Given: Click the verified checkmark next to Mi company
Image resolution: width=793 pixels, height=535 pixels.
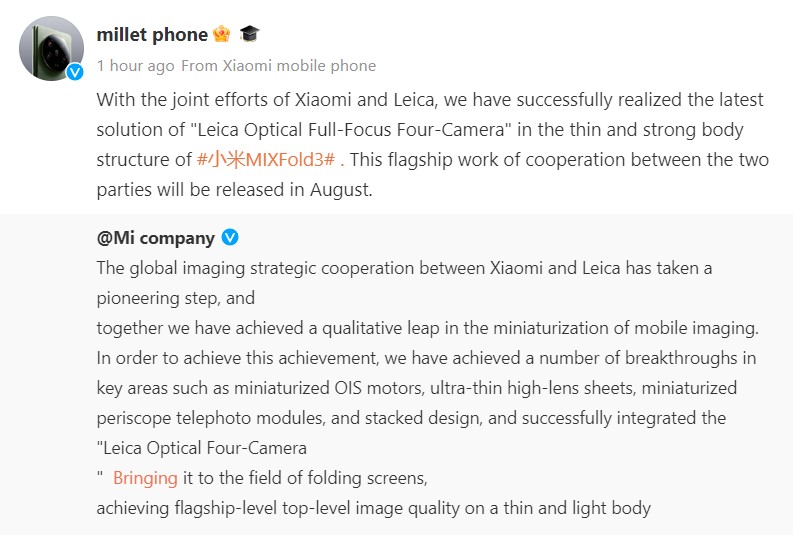Looking at the screenshot, I should coord(230,237).
